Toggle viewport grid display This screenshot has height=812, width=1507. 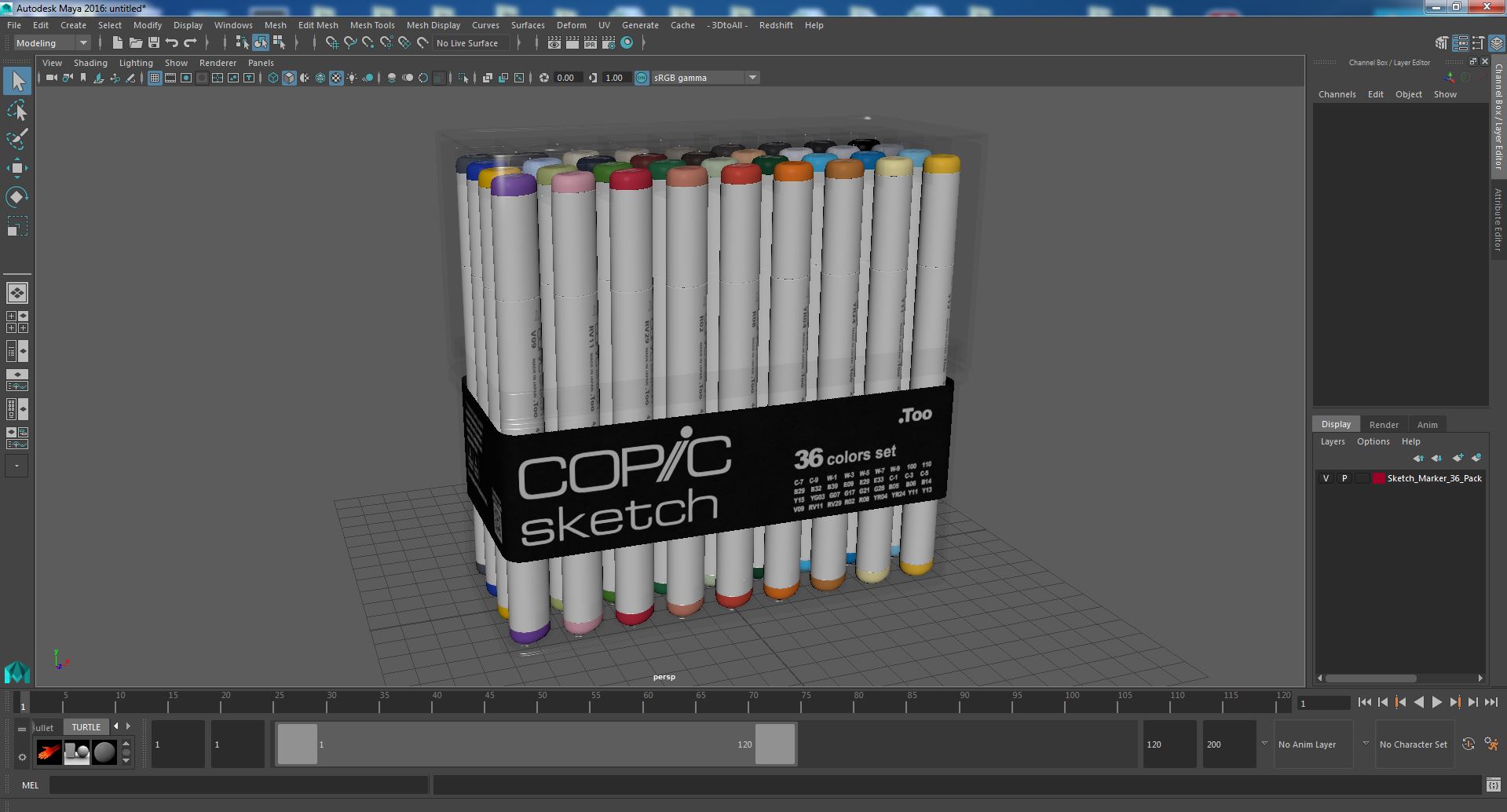pyautogui.click(x=155, y=78)
